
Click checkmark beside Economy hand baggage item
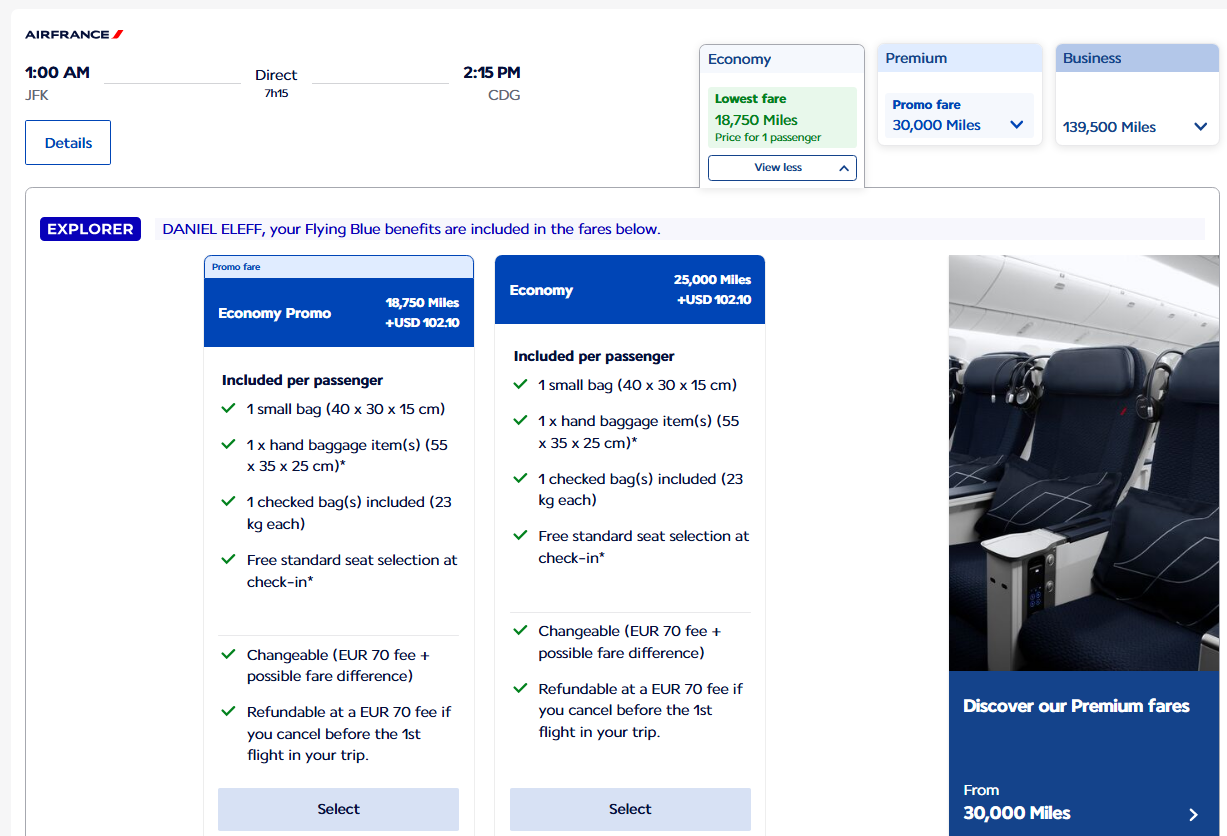click(x=520, y=420)
